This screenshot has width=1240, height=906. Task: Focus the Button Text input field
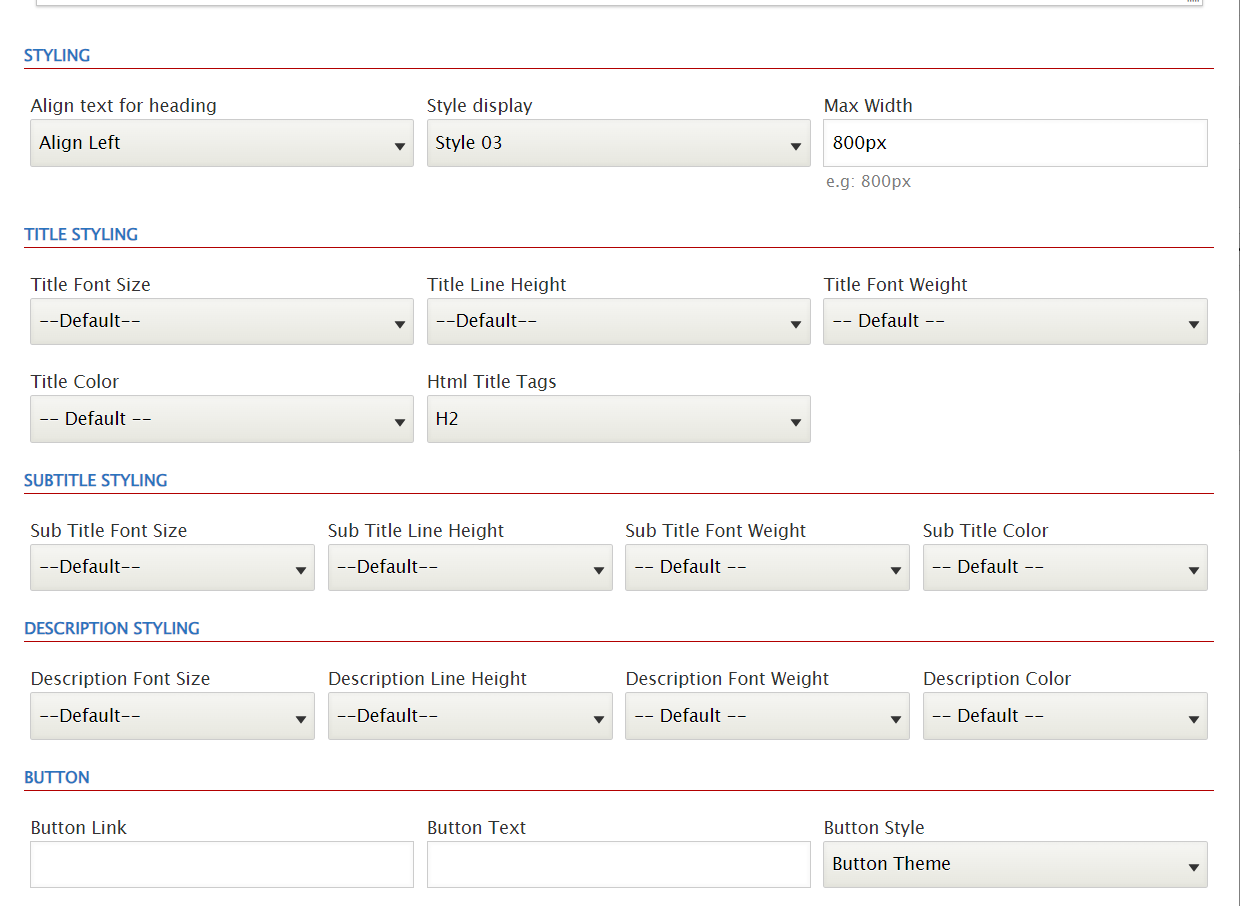(618, 864)
